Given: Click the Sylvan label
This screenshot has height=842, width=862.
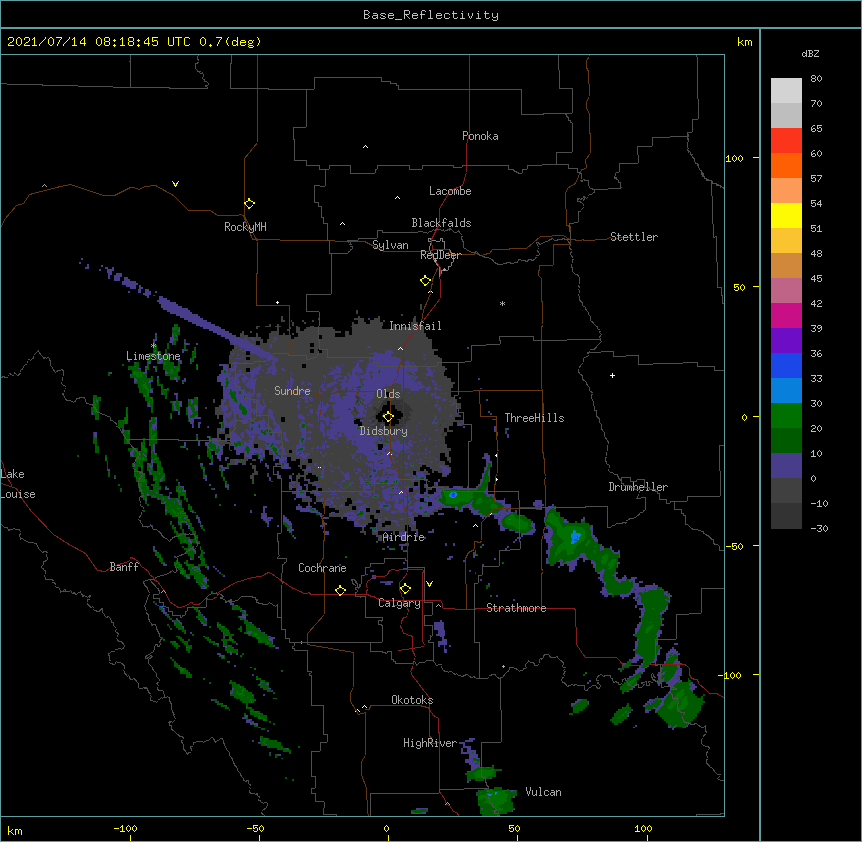Looking at the screenshot, I should (x=390, y=245).
